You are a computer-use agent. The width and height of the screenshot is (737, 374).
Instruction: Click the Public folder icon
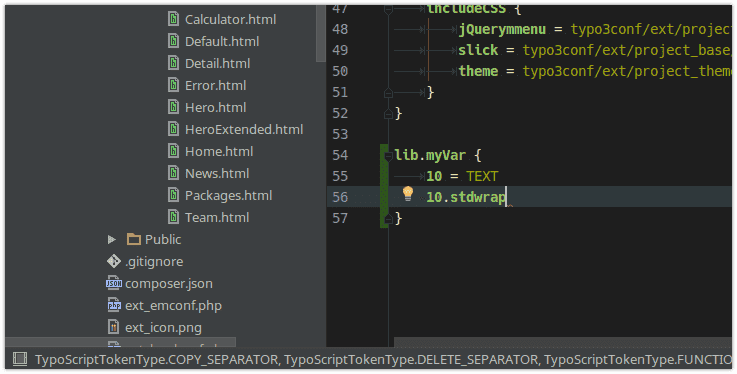coord(134,240)
